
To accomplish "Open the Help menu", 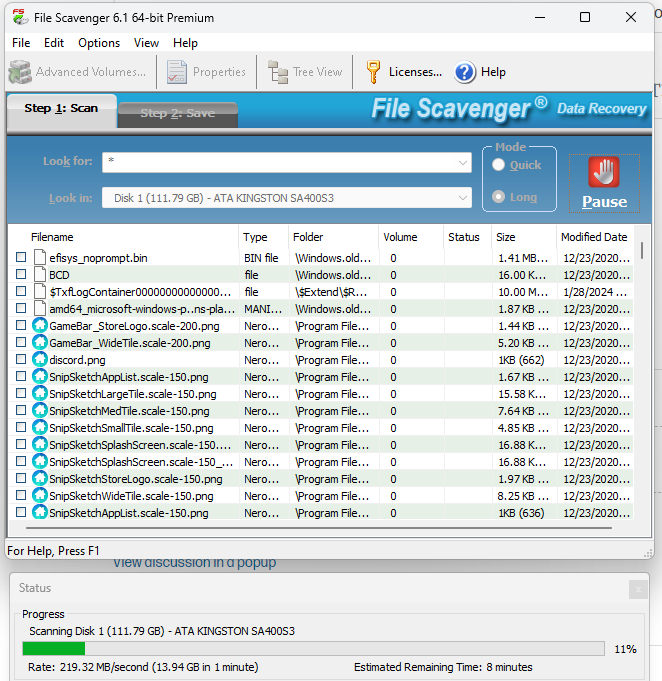I will 185,43.
